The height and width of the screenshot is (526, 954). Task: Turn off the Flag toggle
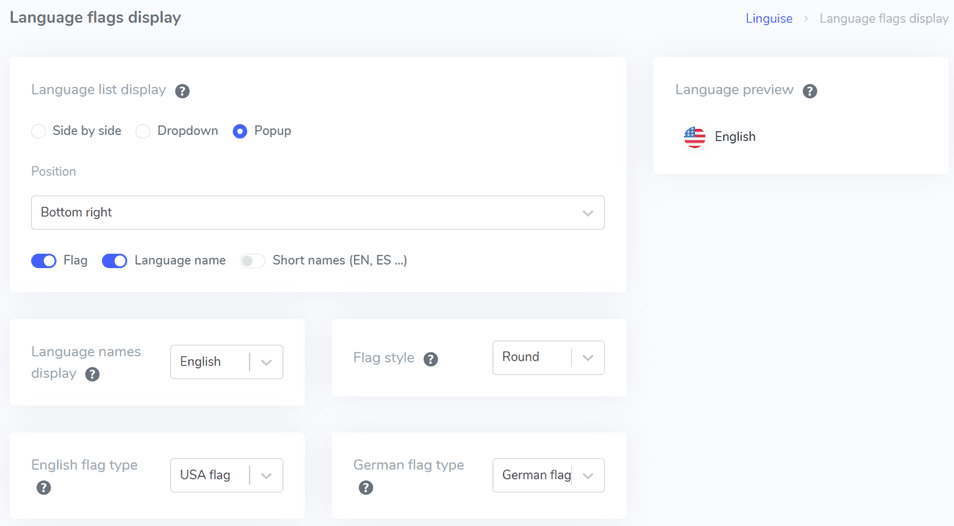coord(44,261)
